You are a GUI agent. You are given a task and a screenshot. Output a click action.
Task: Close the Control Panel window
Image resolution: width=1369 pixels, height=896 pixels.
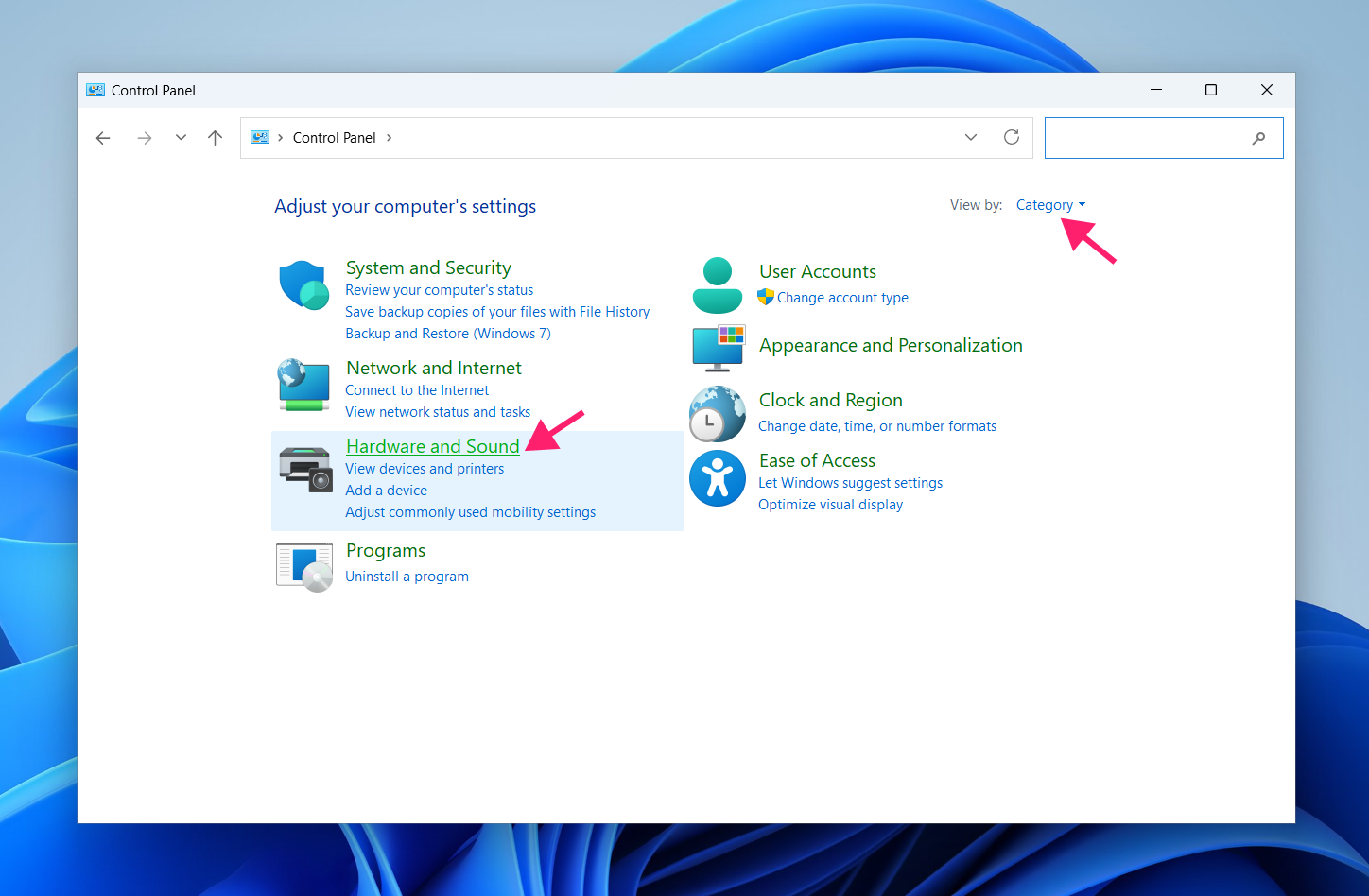click(1267, 90)
